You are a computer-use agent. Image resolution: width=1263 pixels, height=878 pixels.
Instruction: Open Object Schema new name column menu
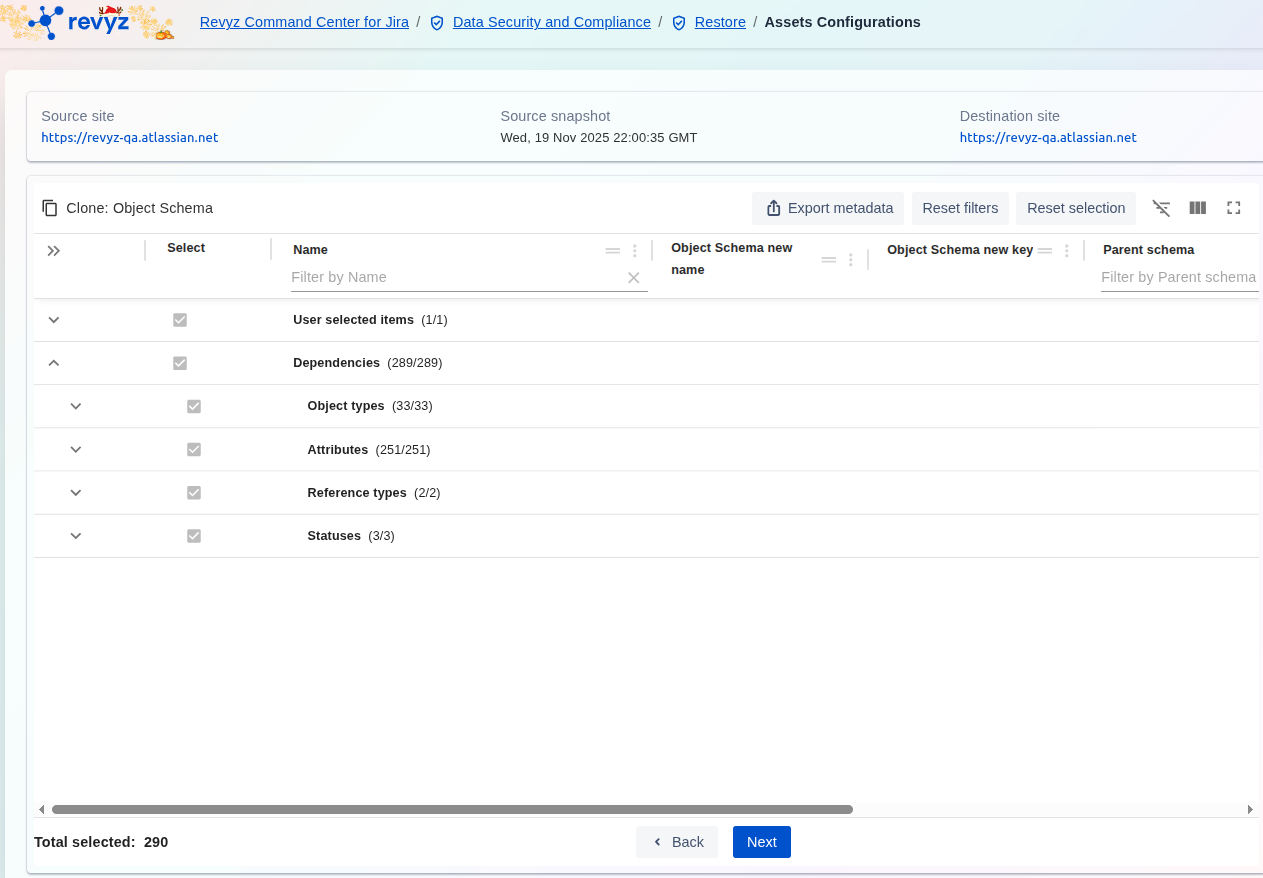(x=851, y=260)
